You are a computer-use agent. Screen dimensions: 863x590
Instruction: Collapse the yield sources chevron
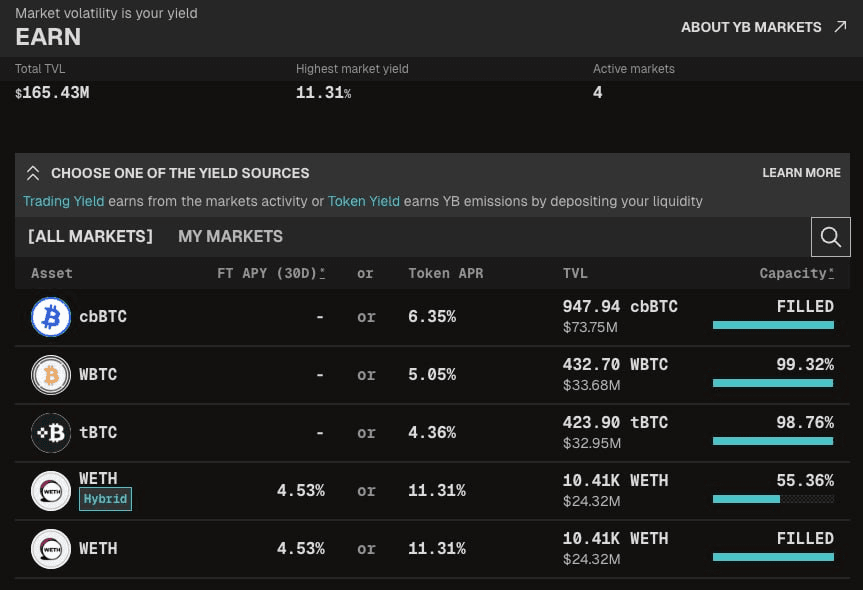33,173
